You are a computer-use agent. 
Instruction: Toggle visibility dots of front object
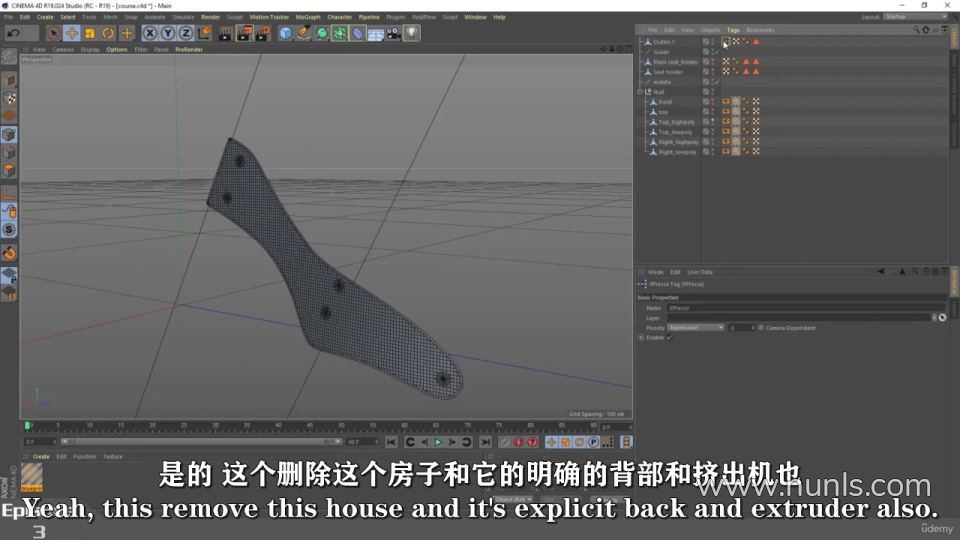[x=713, y=102]
